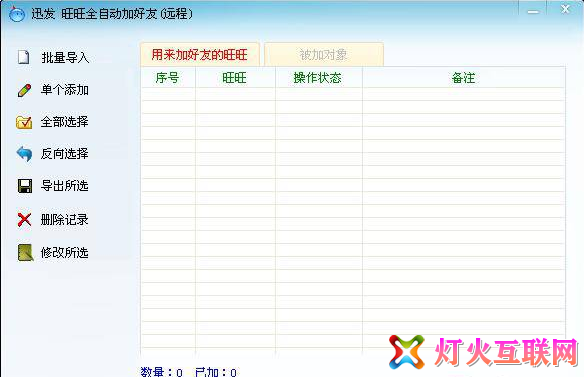Screen dimensions: 584x377
Task: Click the 备注 column header
Action: (x=463, y=78)
